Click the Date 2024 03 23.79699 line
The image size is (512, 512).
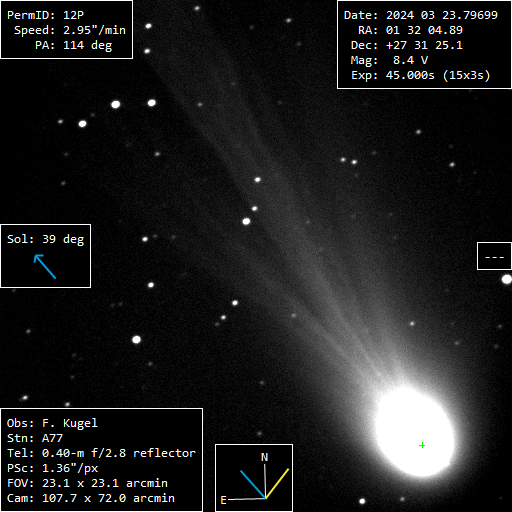421,15
